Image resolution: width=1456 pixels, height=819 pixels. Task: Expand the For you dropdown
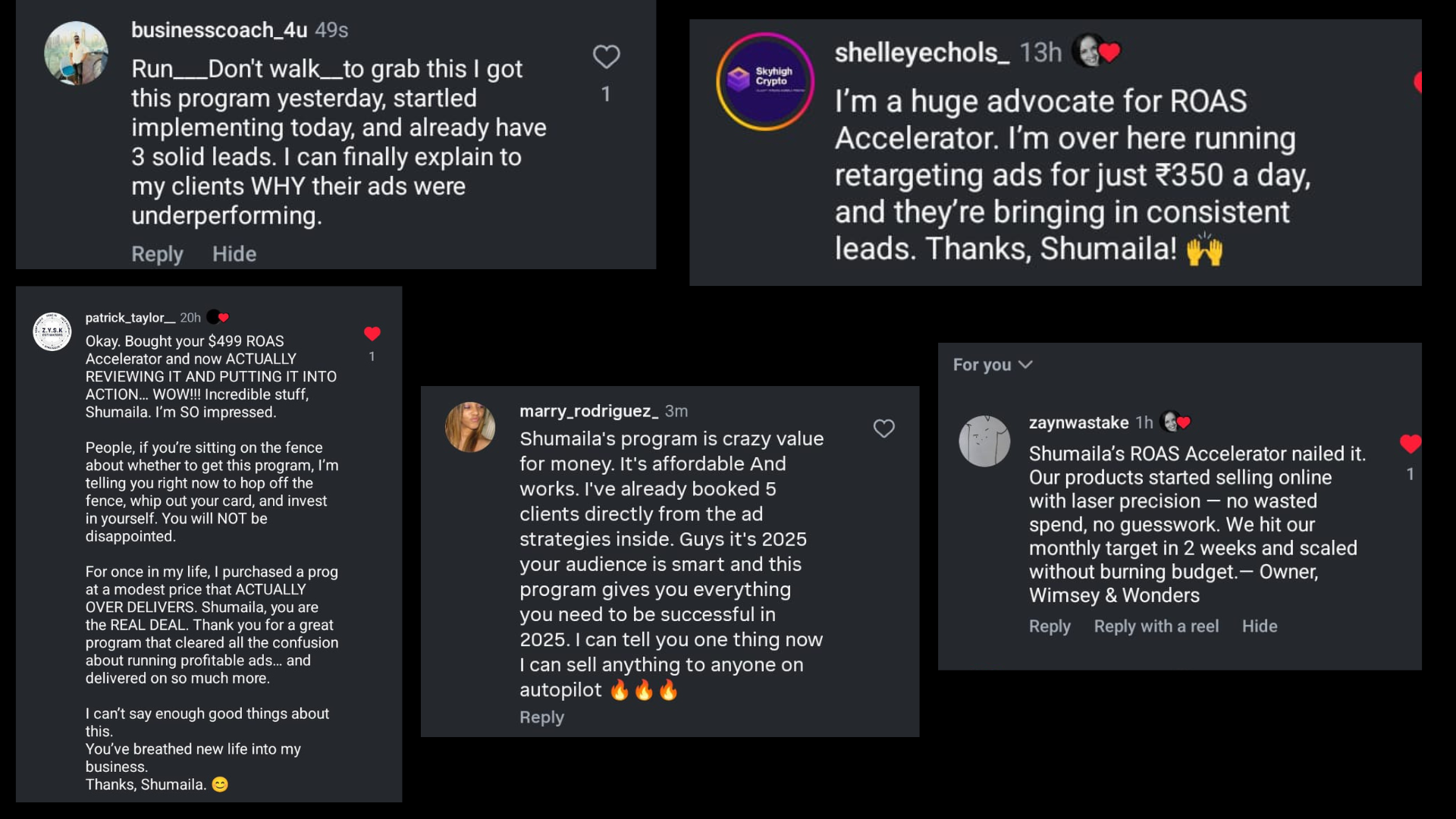pos(992,365)
